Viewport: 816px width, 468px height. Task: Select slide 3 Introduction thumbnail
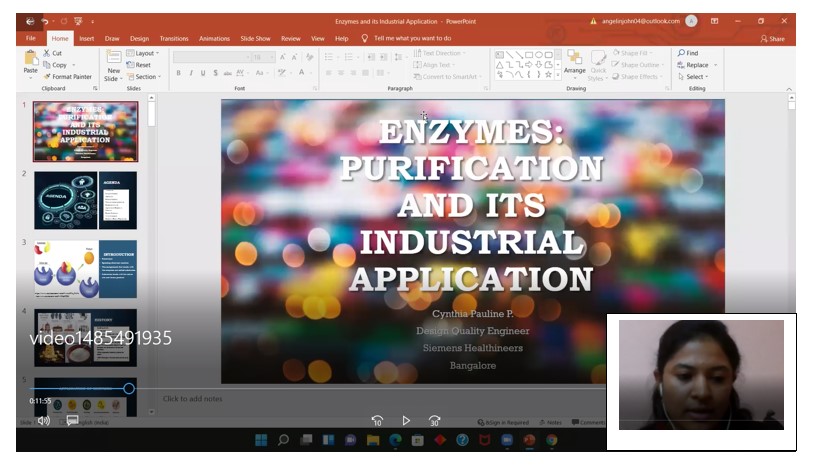coord(85,269)
